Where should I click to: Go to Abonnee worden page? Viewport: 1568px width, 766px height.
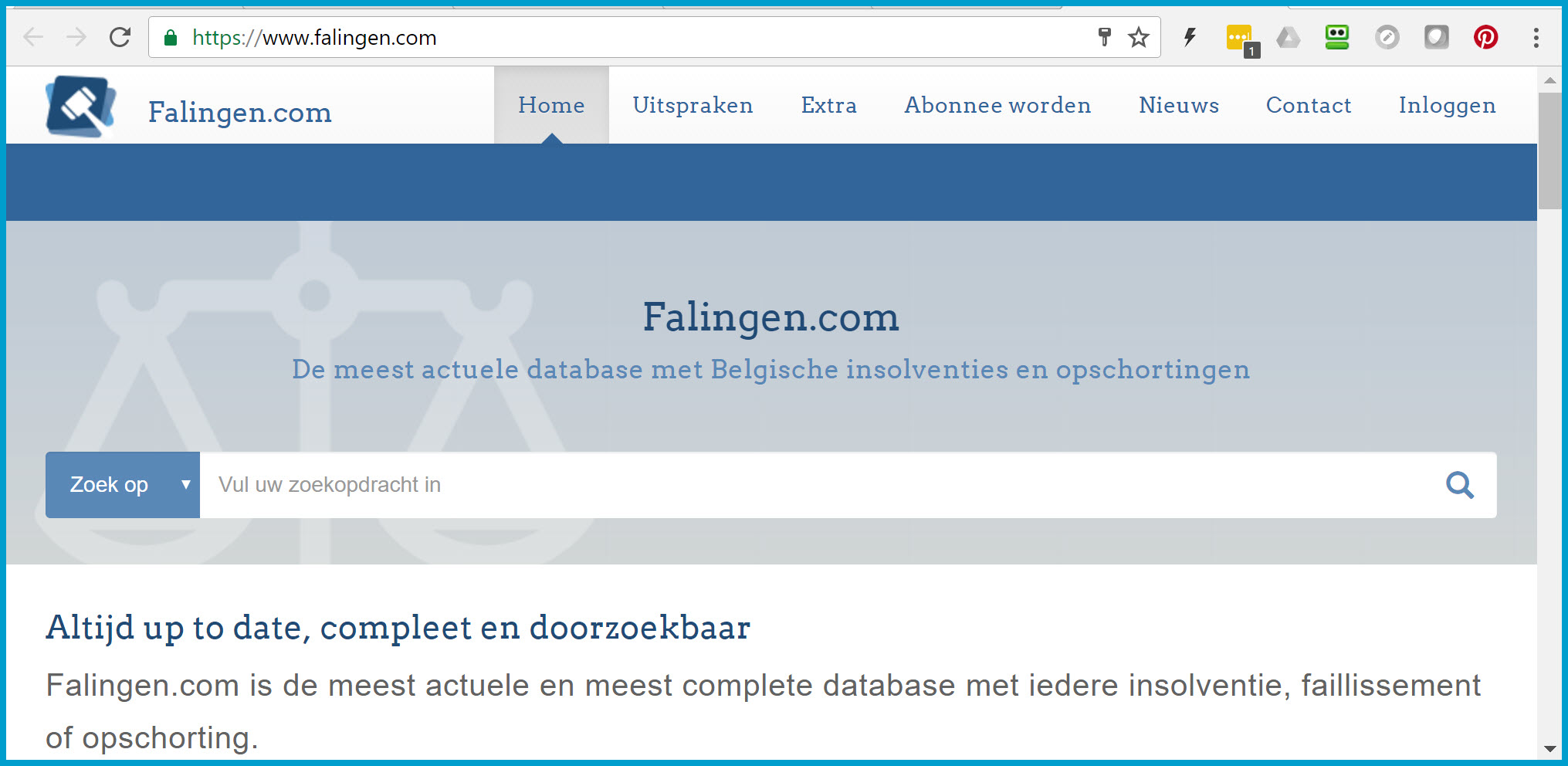997,105
